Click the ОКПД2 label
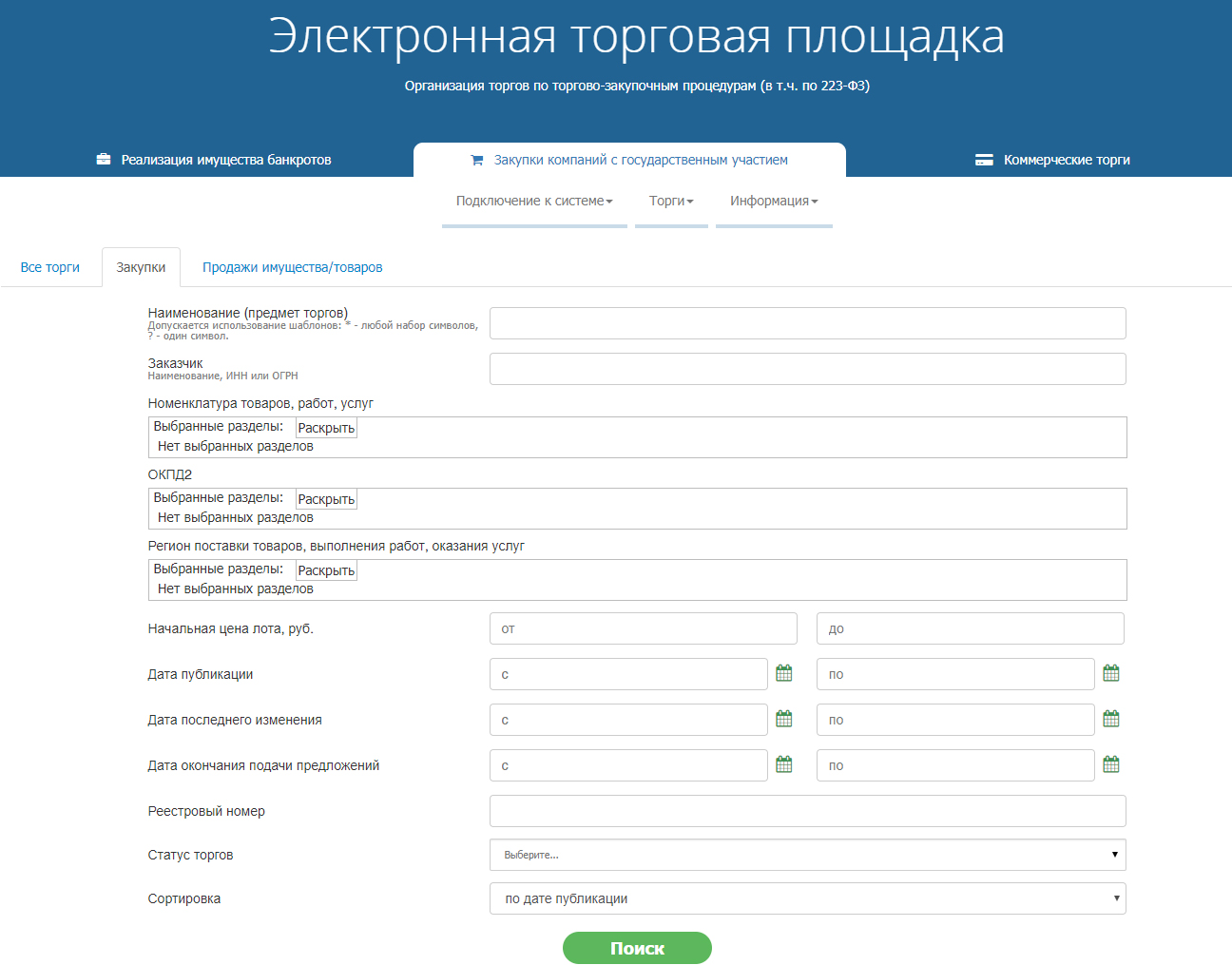1232x965 pixels. [170, 474]
